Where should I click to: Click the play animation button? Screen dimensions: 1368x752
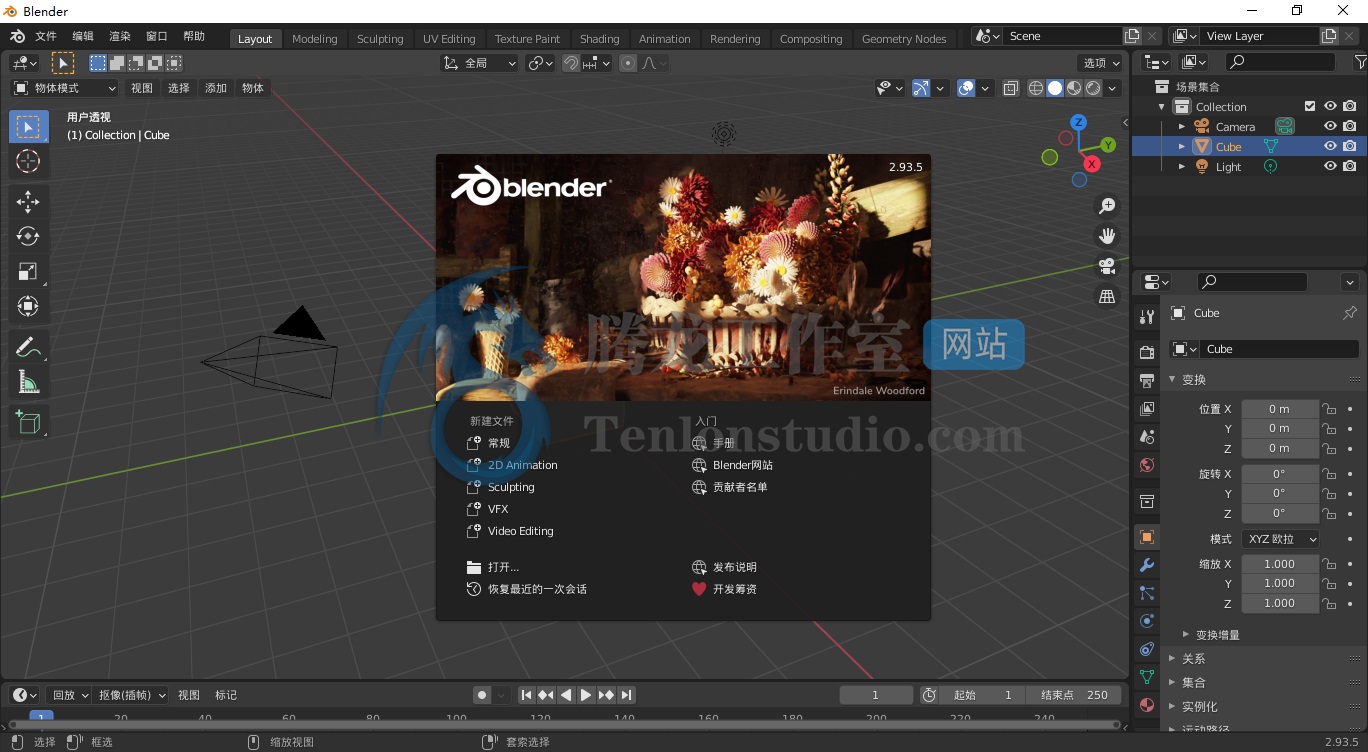[x=586, y=695]
